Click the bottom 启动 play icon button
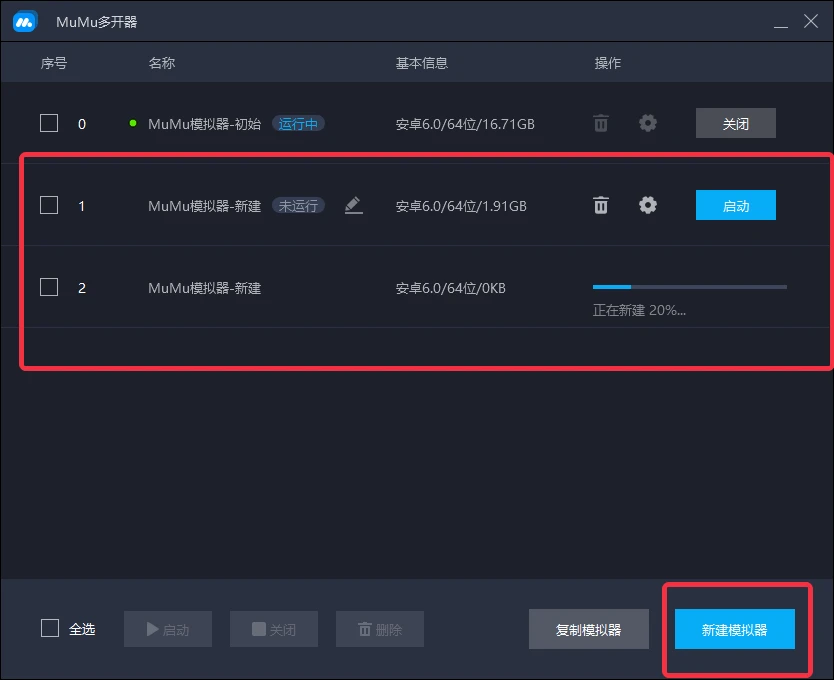 (167, 628)
